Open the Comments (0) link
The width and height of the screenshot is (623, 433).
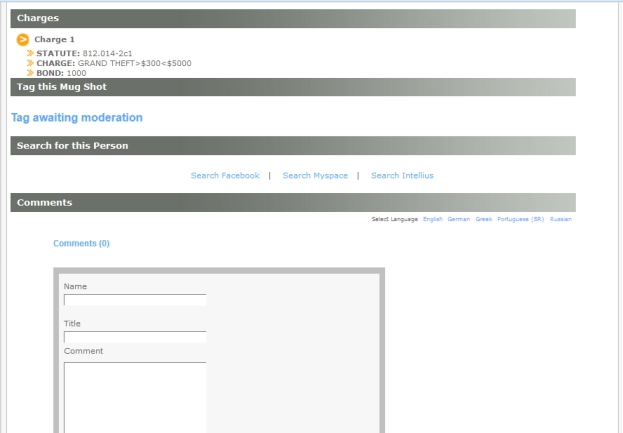[81, 243]
